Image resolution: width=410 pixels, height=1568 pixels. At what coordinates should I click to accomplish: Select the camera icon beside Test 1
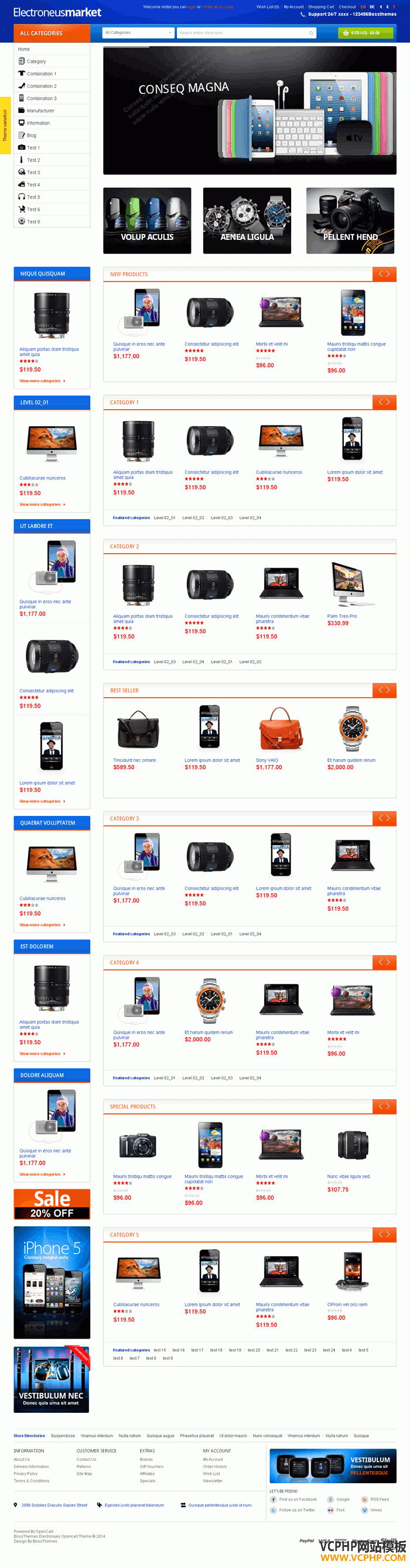(x=22, y=147)
